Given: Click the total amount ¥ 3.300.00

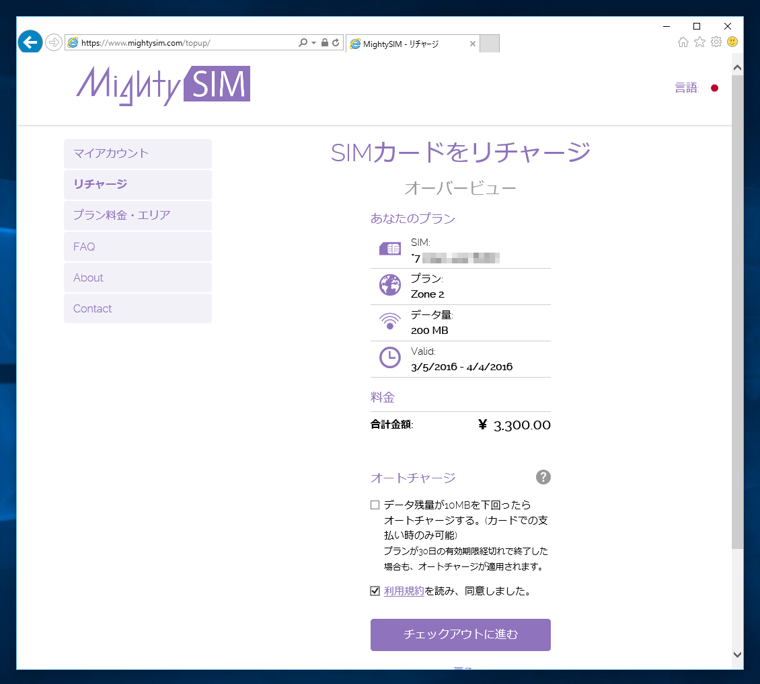Looking at the screenshot, I should [514, 425].
